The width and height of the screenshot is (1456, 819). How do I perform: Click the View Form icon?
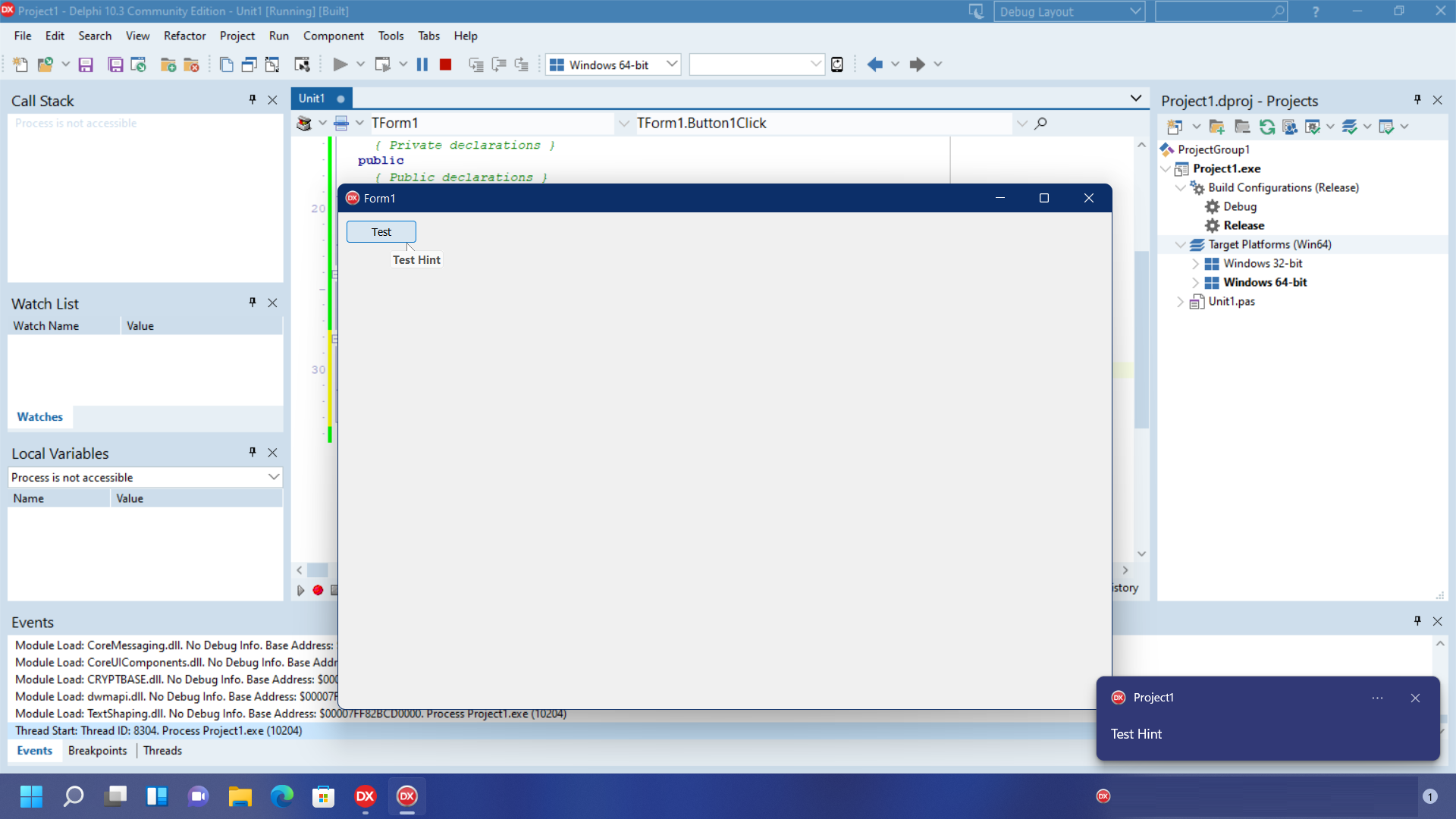click(x=249, y=64)
